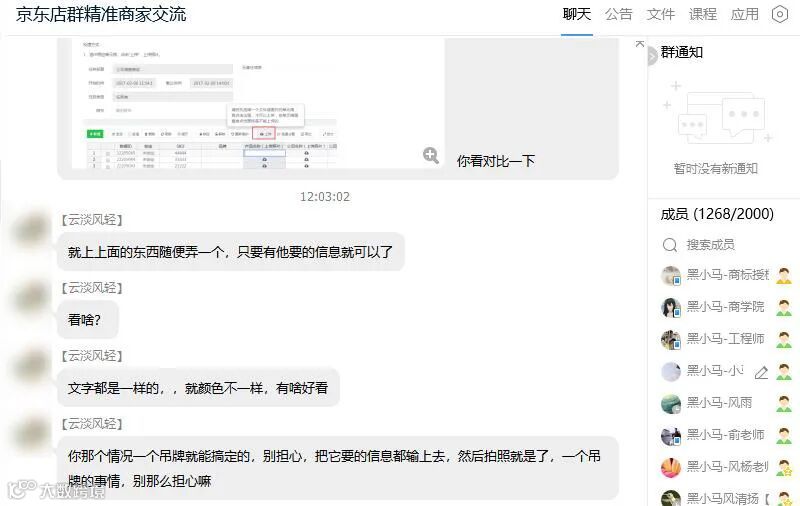Select member 黑小马-风杨老
800x506 pixels.
pyautogui.click(x=727, y=467)
